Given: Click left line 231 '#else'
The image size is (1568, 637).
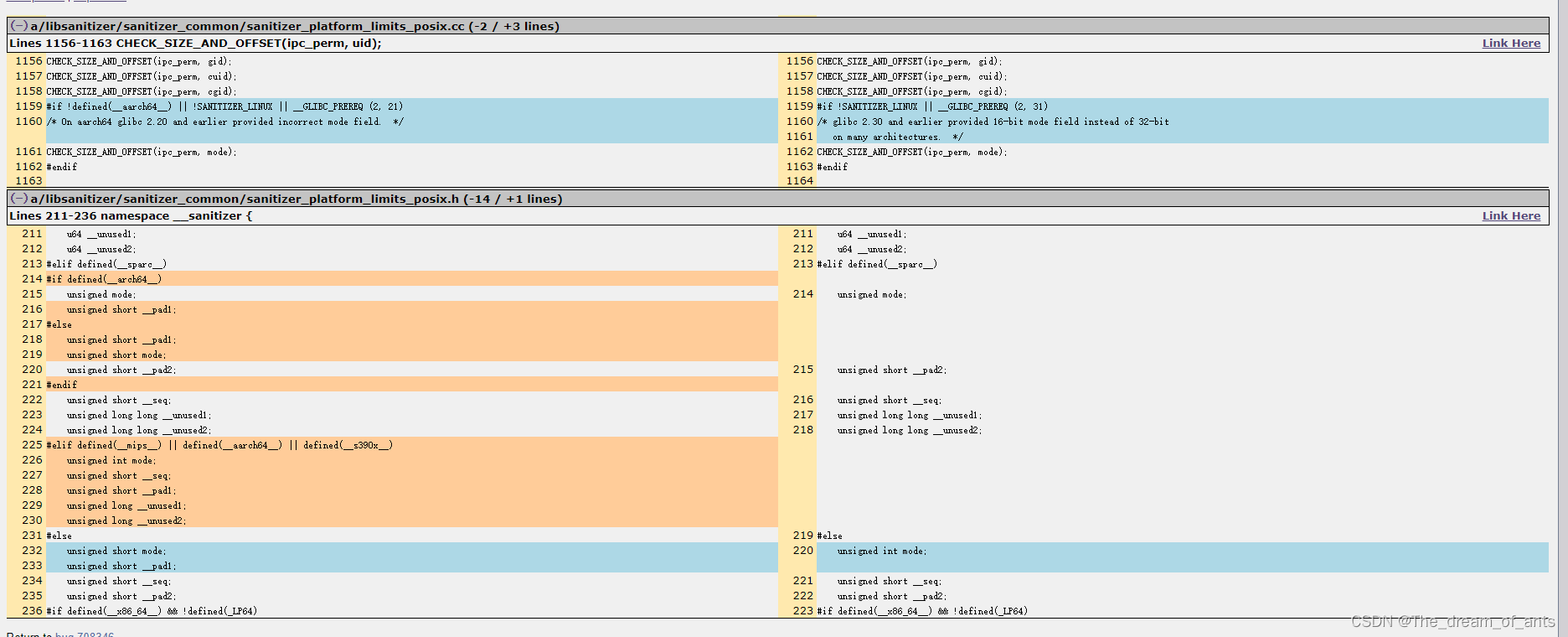Looking at the screenshot, I should (x=59, y=536).
